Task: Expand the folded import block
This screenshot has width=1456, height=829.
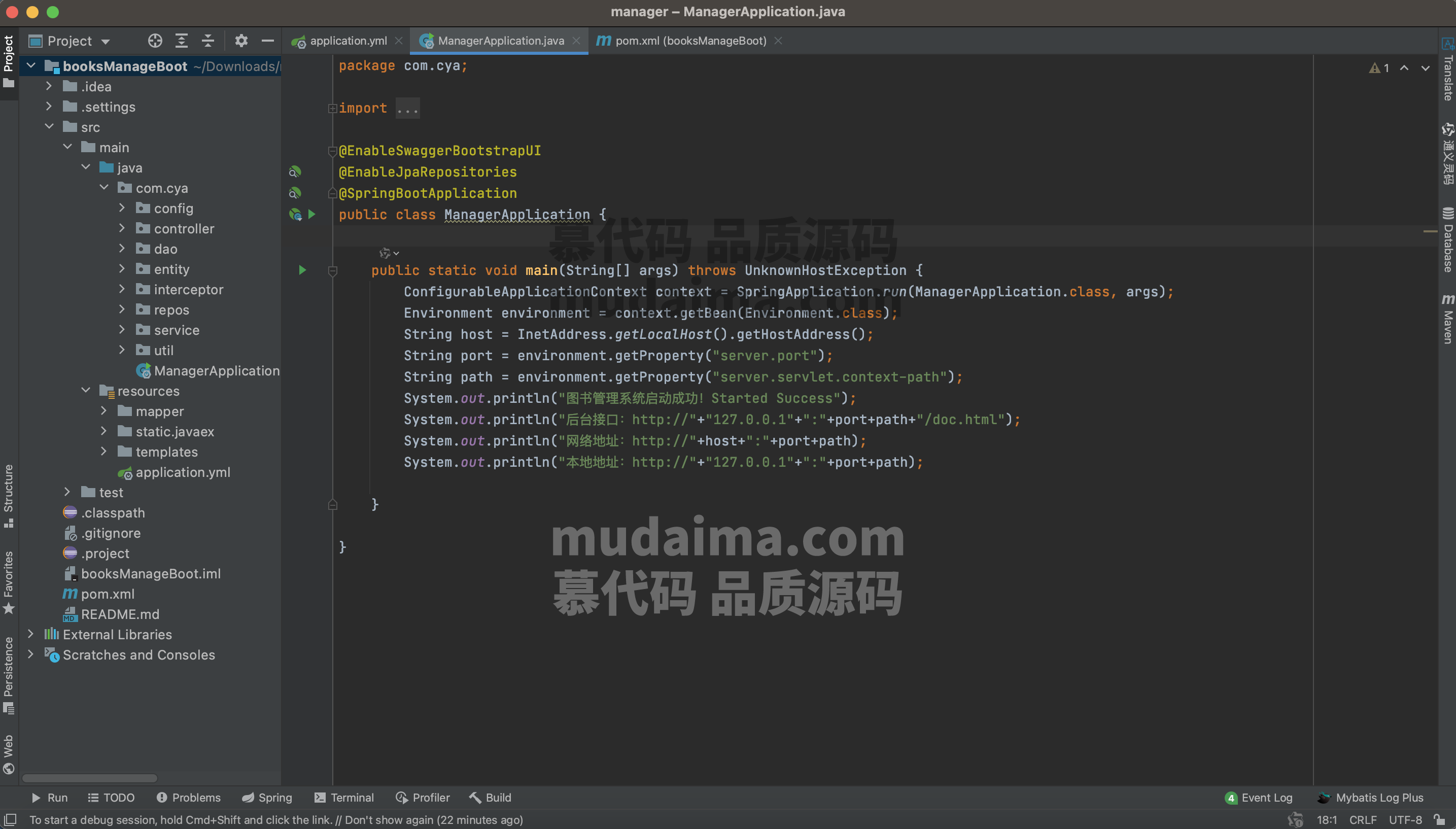Action: 332,108
